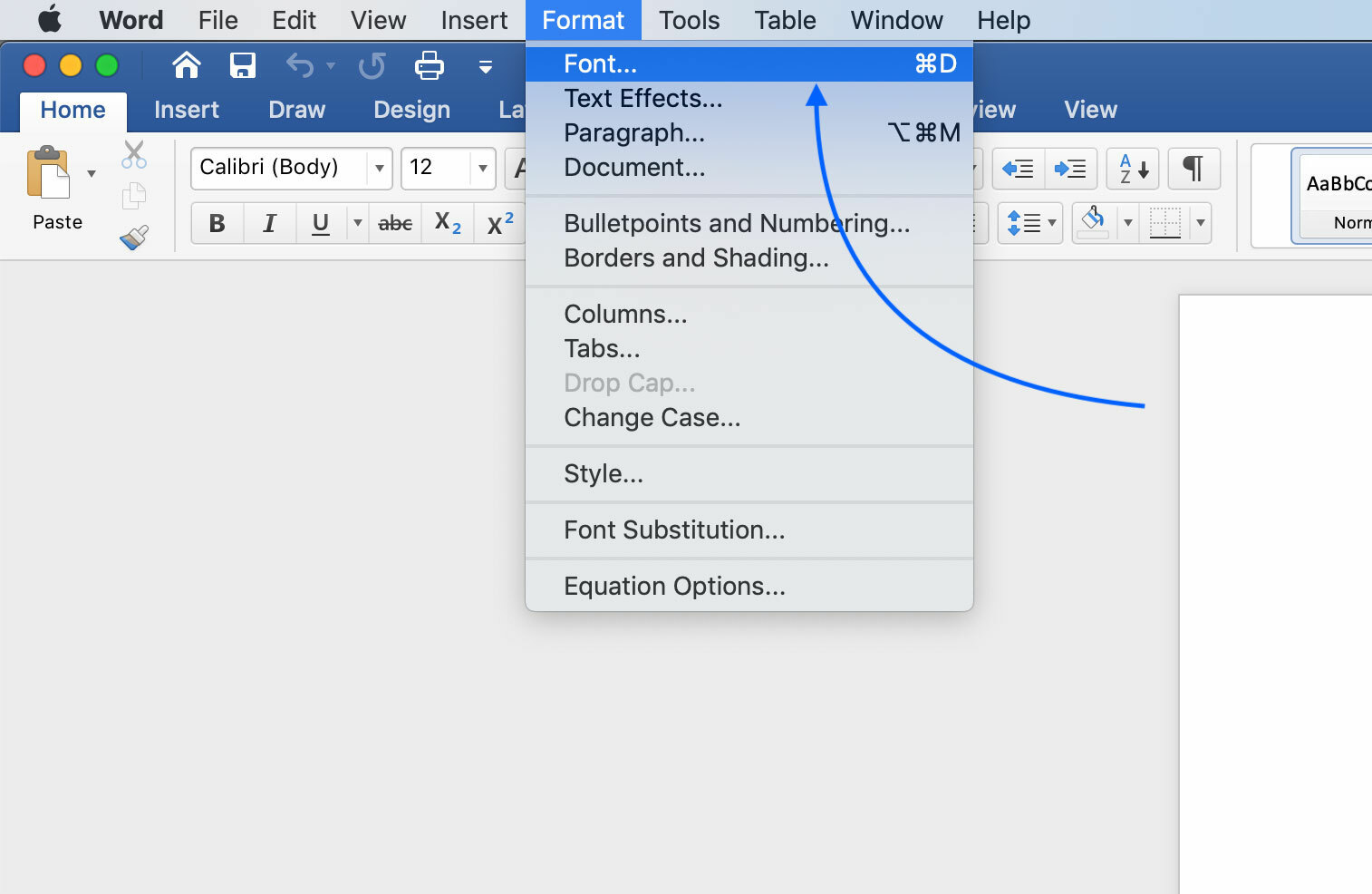Print the document via printer icon
This screenshot has height=894, width=1372.
click(x=429, y=65)
